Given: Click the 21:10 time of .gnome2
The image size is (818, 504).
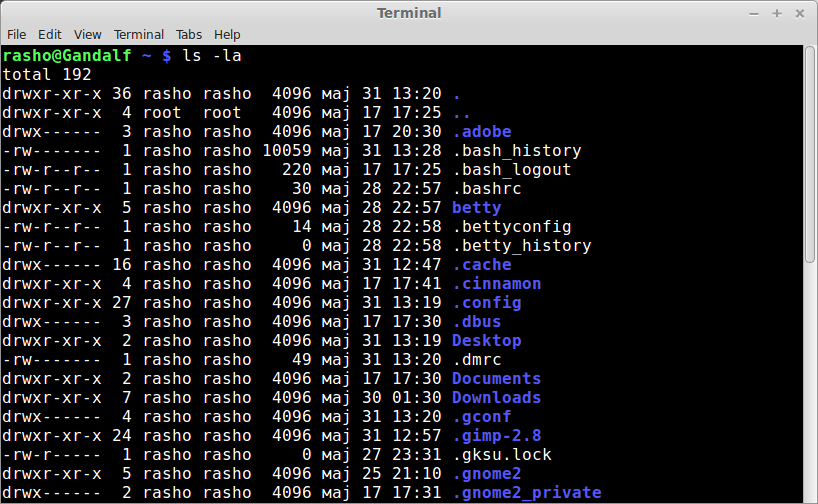Looking at the screenshot, I should pos(417,474).
